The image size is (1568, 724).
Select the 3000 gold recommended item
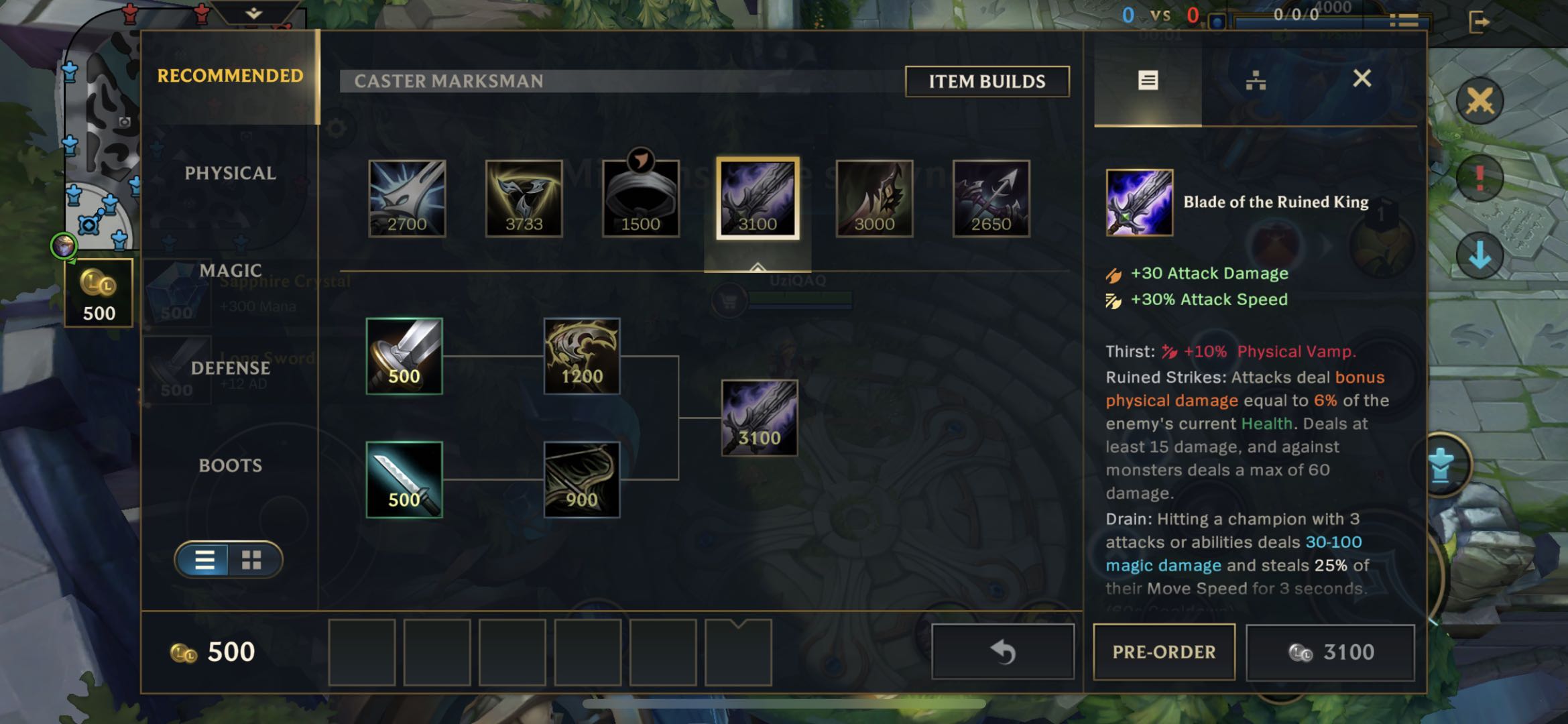(874, 198)
